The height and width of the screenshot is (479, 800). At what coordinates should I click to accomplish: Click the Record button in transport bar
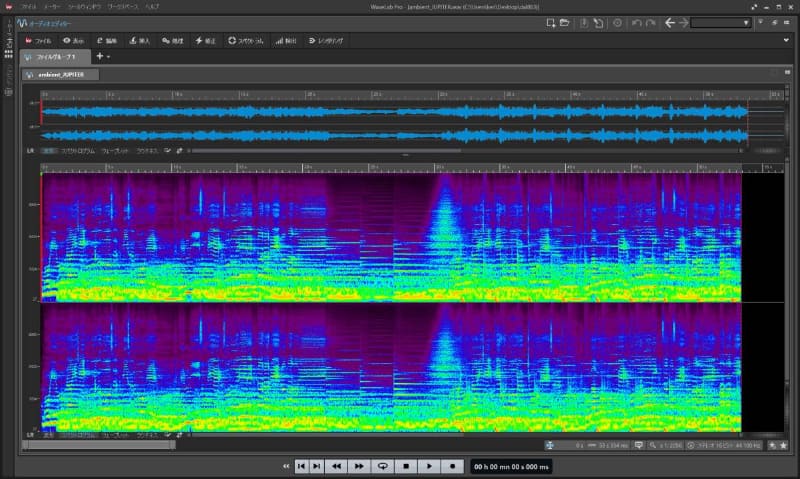pyautogui.click(x=452, y=466)
